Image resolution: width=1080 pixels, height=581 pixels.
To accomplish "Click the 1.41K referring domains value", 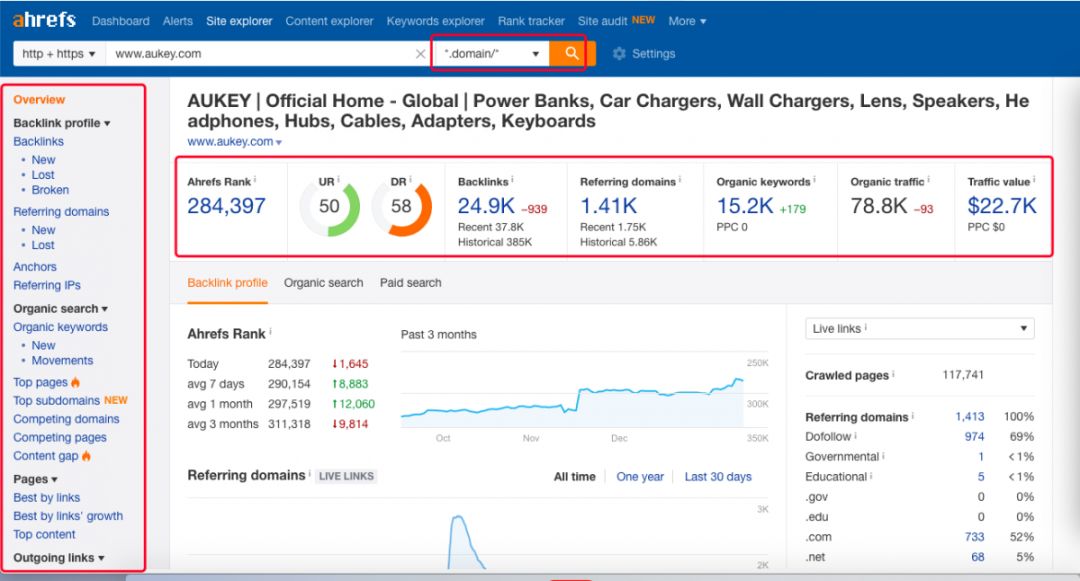I will pos(609,206).
